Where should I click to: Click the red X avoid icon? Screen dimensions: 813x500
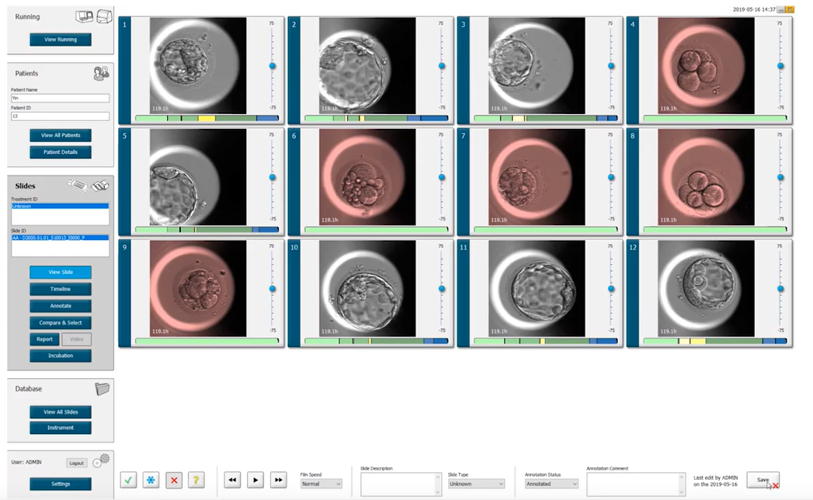click(x=174, y=480)
